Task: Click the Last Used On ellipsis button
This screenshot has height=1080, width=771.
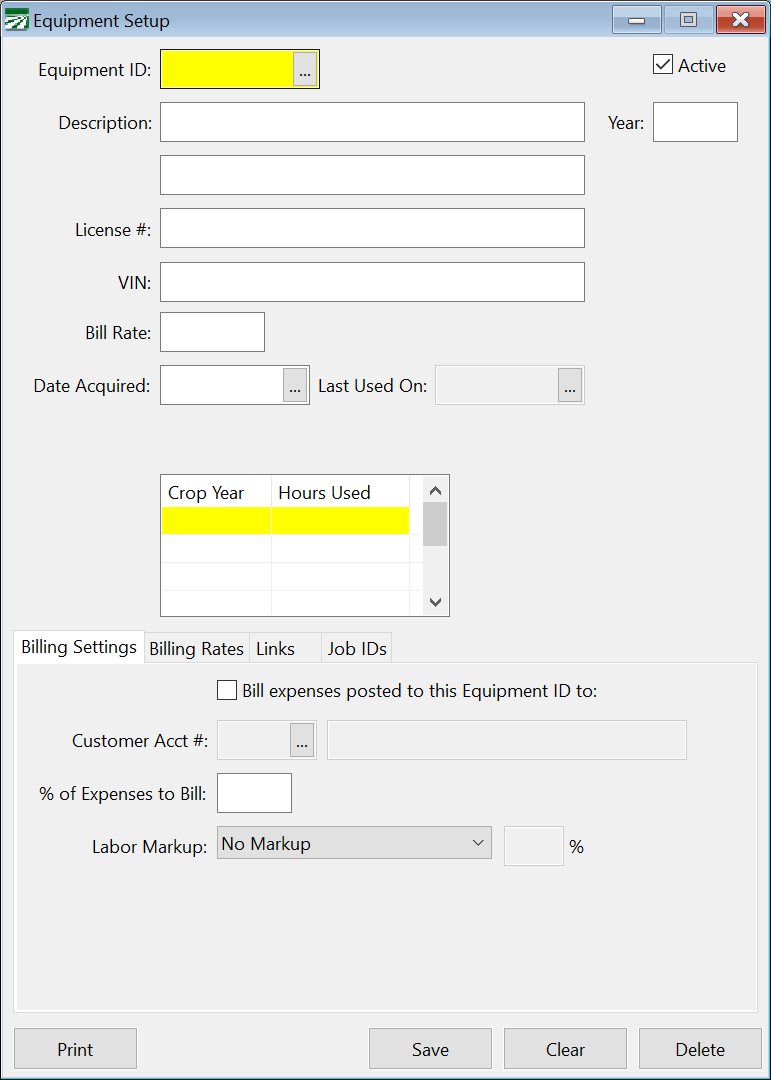Action: click(x=570, y=385)
